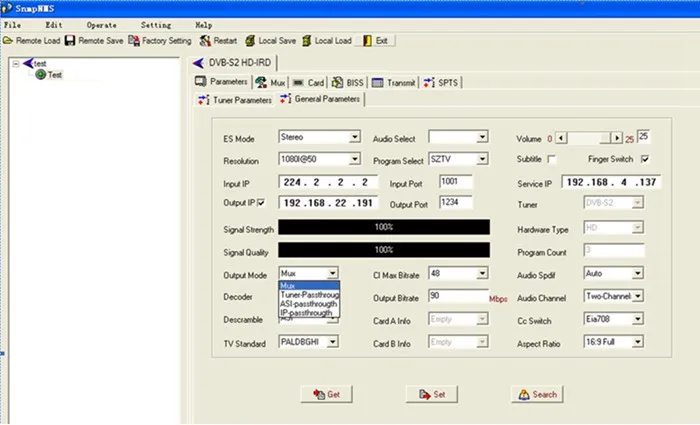Click the DVB-S2 HD-IRD arrow icon

pos(198,63)
